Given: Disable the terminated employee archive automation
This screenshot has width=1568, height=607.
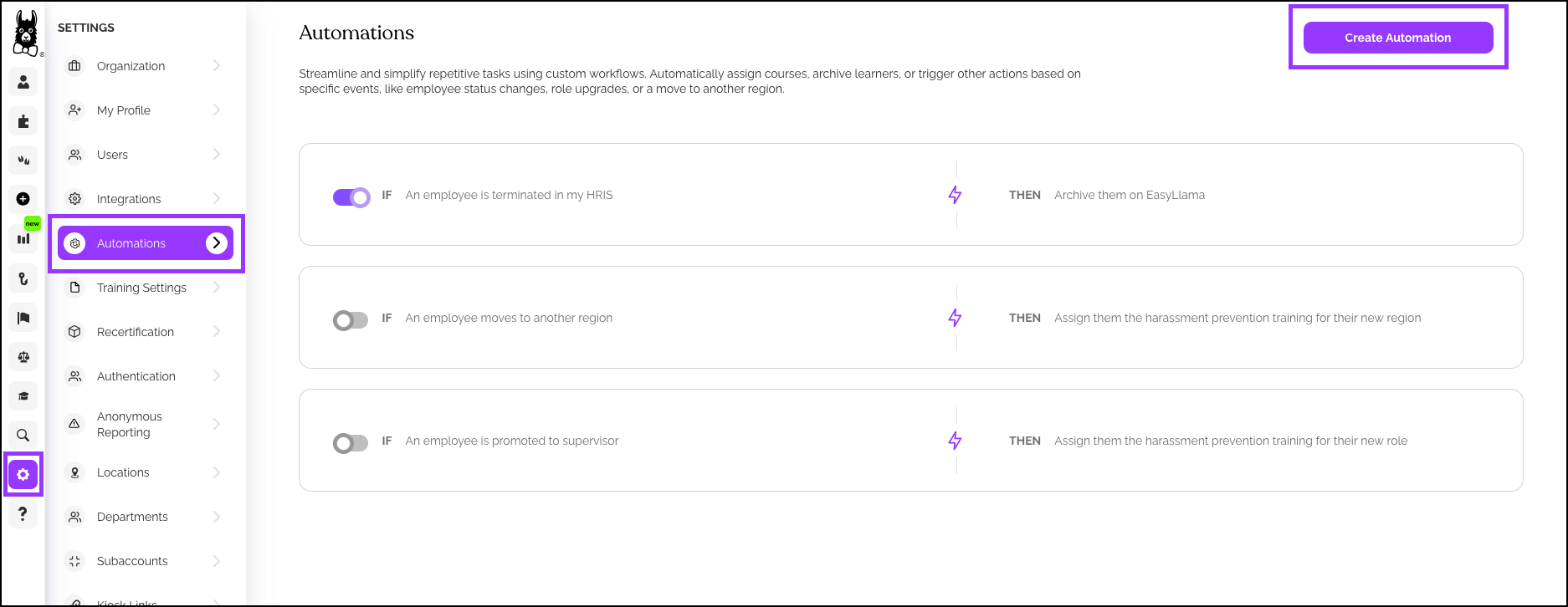Looking at the screenshot, I should click(x=351, y=197).
